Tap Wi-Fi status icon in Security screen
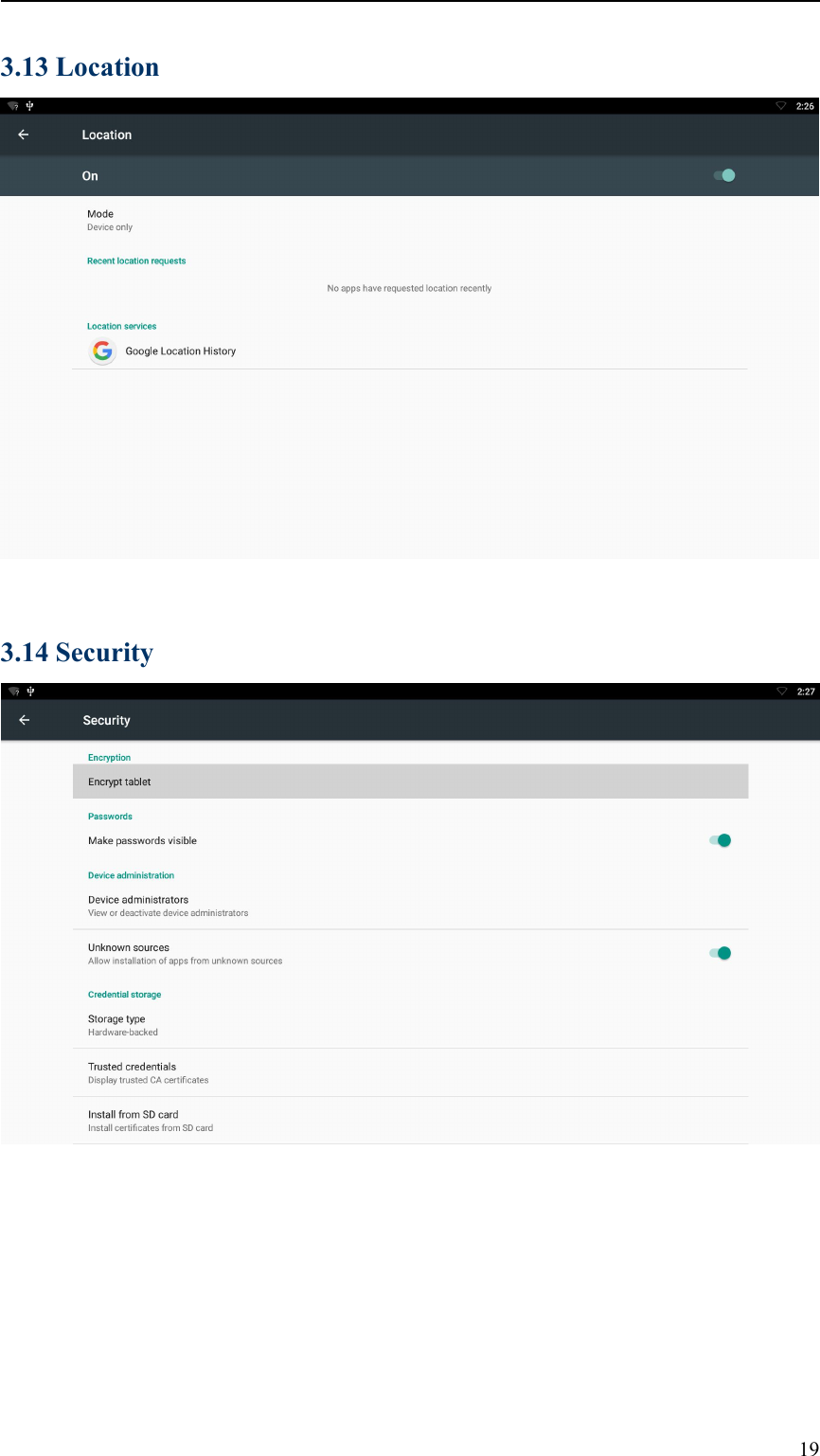 13,692
